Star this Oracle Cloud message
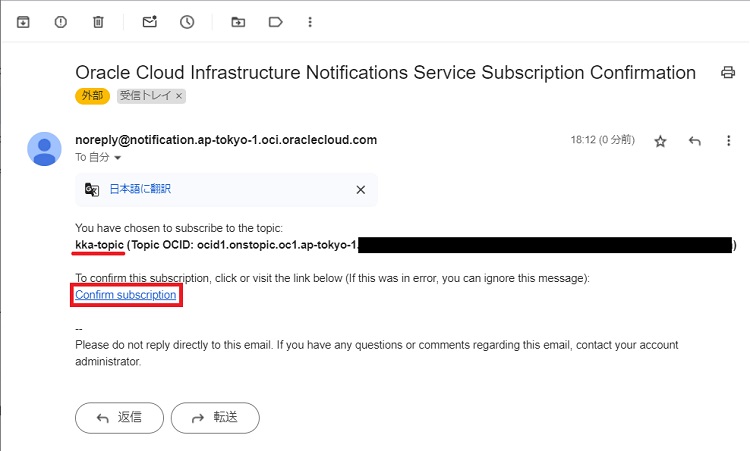The width and height of the screenshot is (750, 451). pos(660,141)
